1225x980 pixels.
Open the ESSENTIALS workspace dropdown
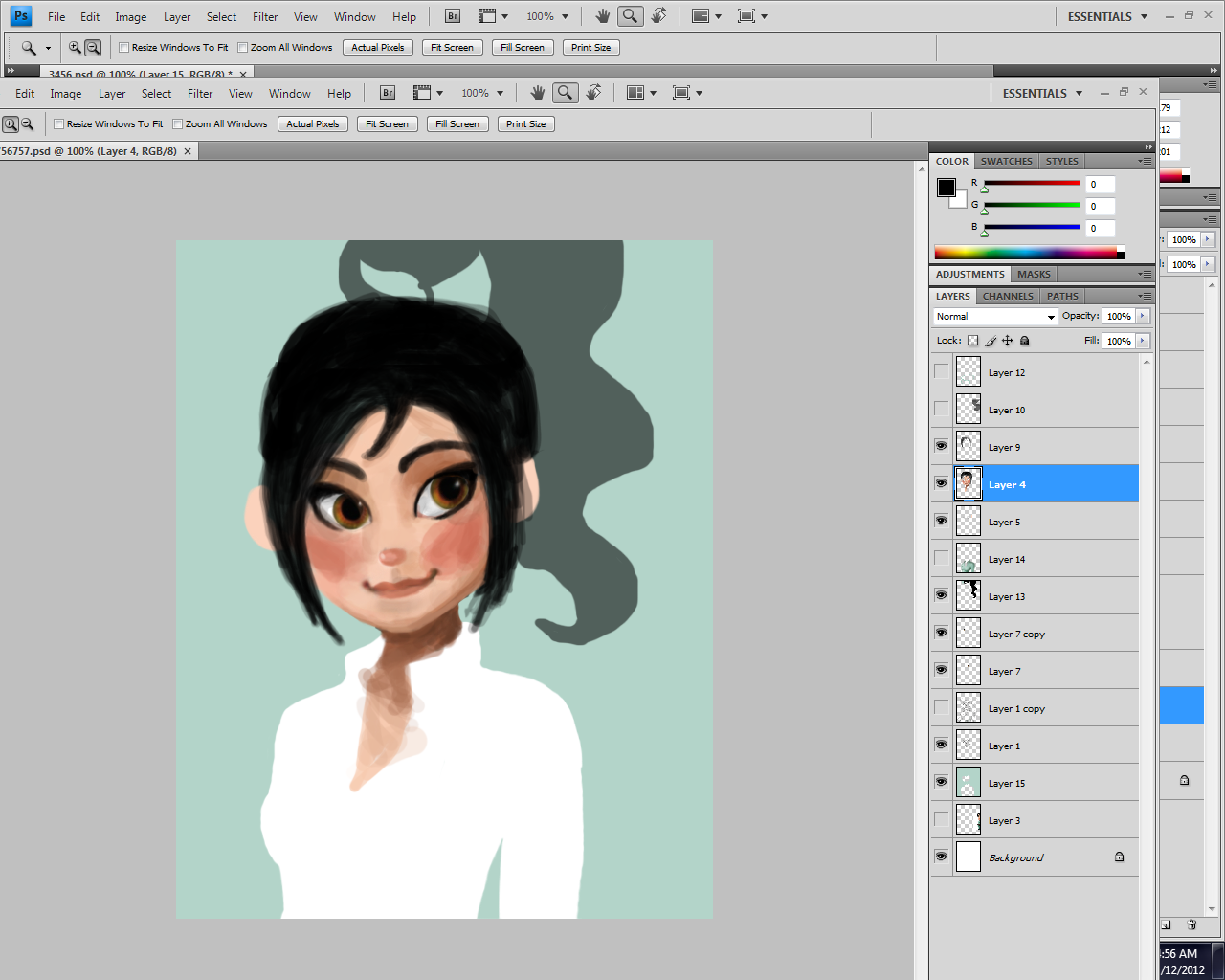pos(1042,94)
